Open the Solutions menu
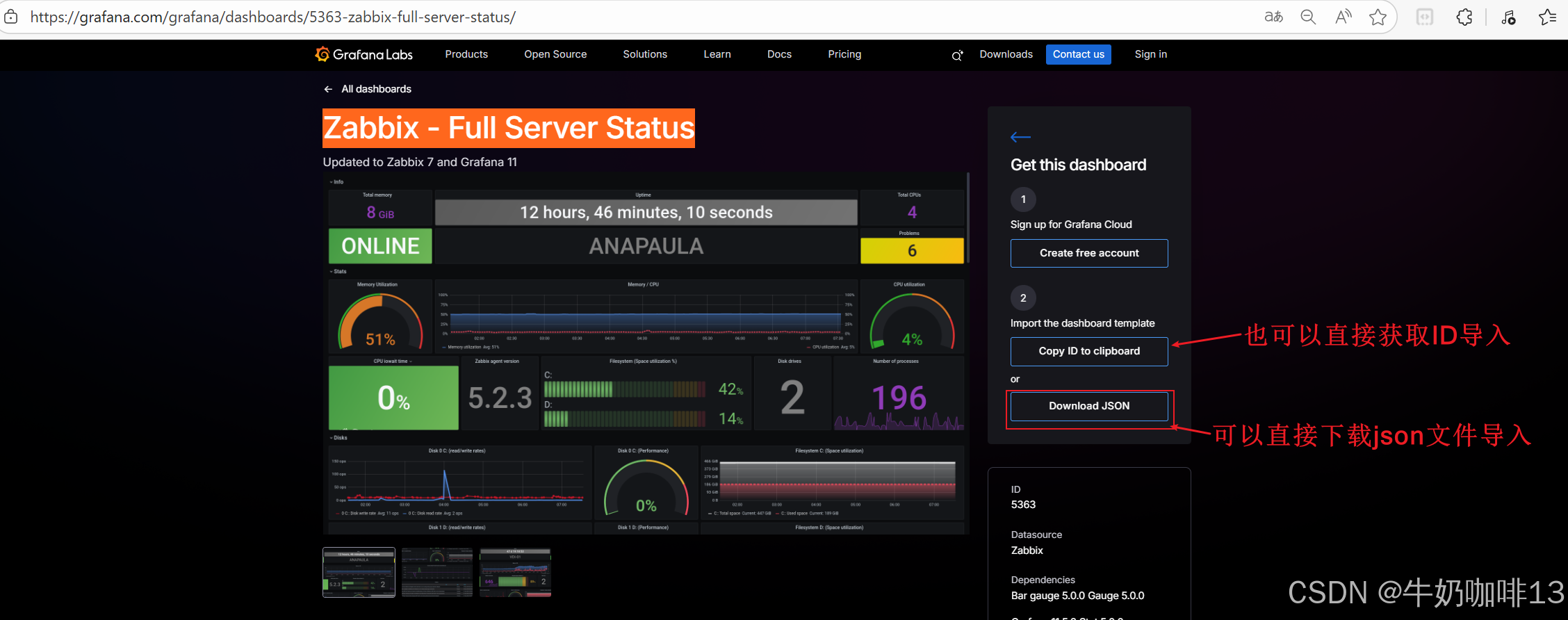Screen dimensions: 1568x620 click(645, 54)
